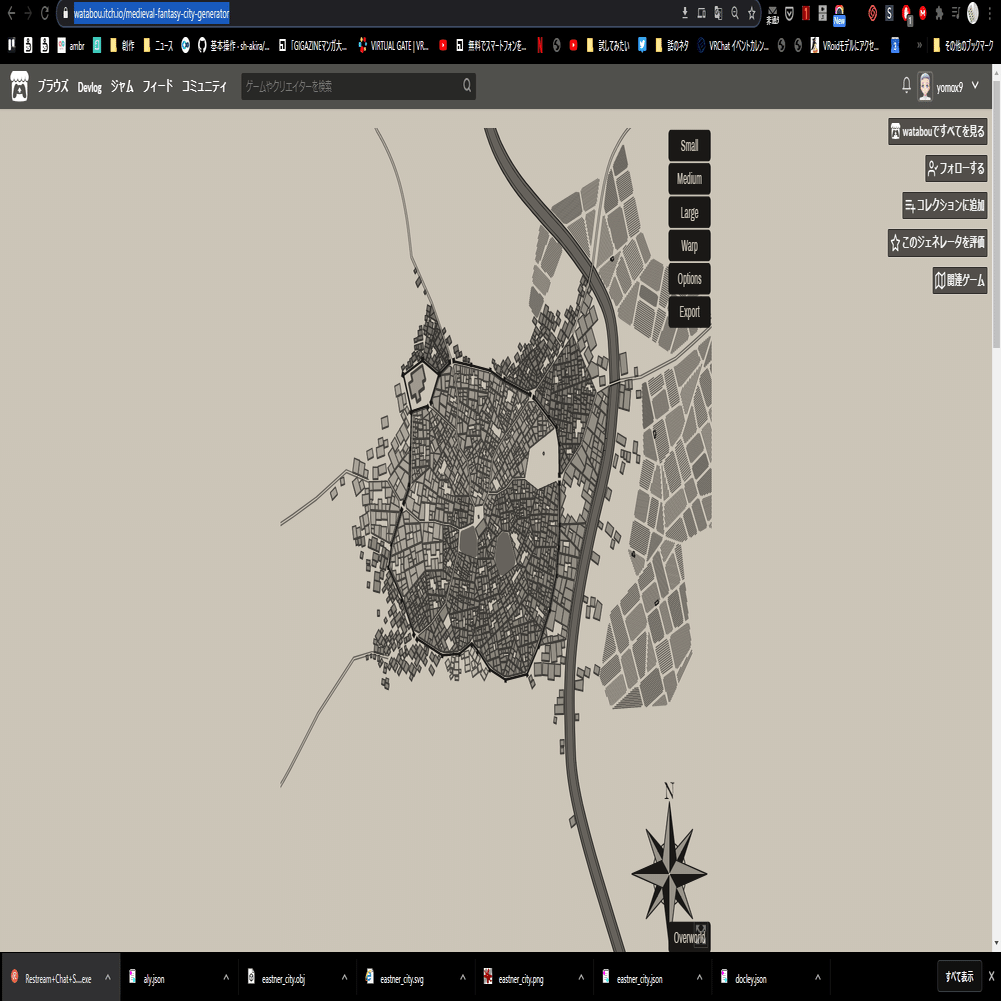1001x1001 pixels.
Task: Click the browser back arrow
Action: click(11, 13)
